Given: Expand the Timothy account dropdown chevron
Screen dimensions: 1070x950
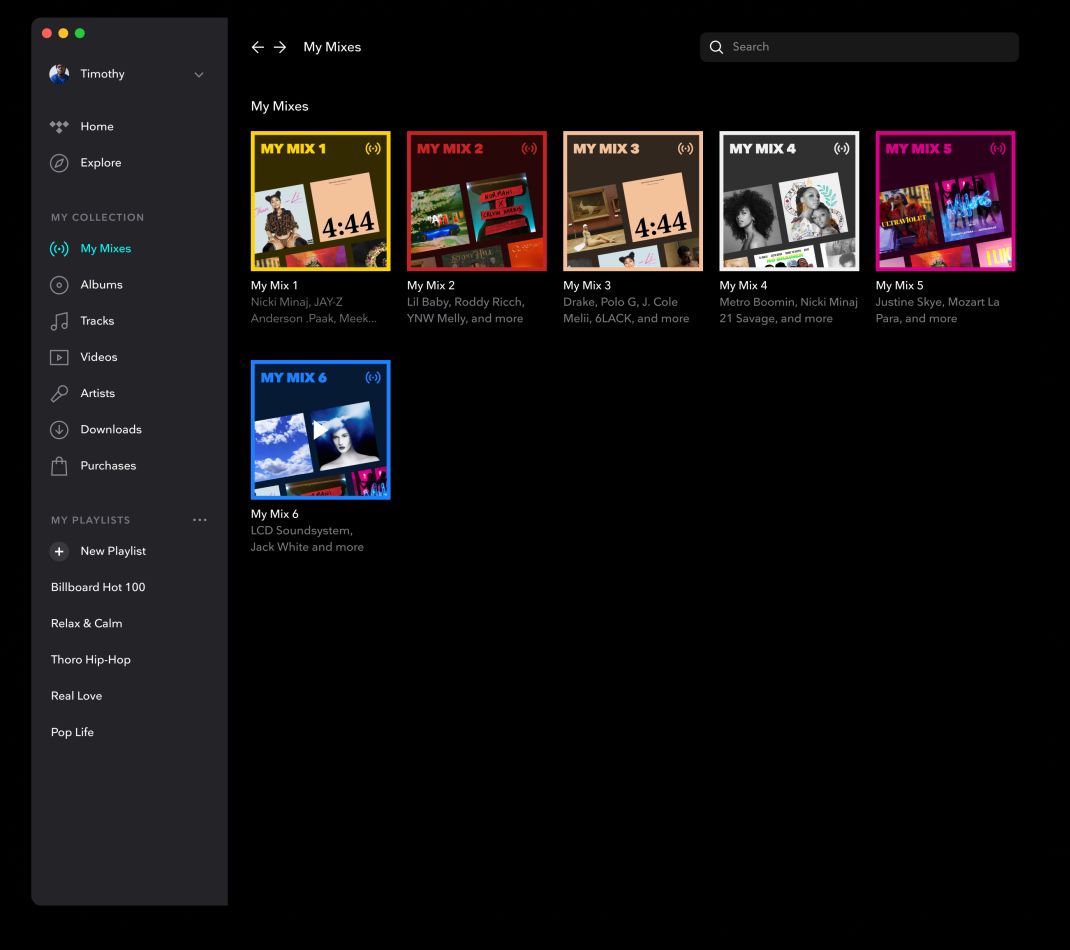Looking at the screenshot, I should point(199,74).
